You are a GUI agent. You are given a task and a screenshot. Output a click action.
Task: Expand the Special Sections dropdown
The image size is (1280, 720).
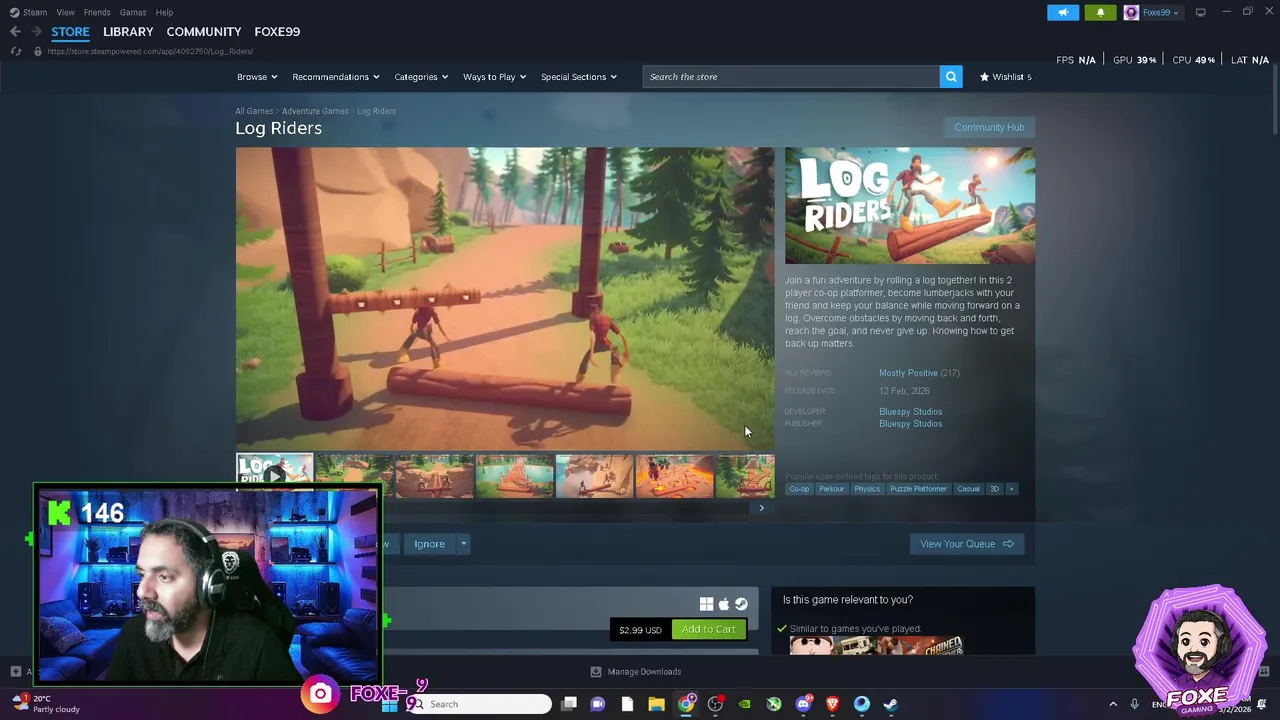click(579, 77)
